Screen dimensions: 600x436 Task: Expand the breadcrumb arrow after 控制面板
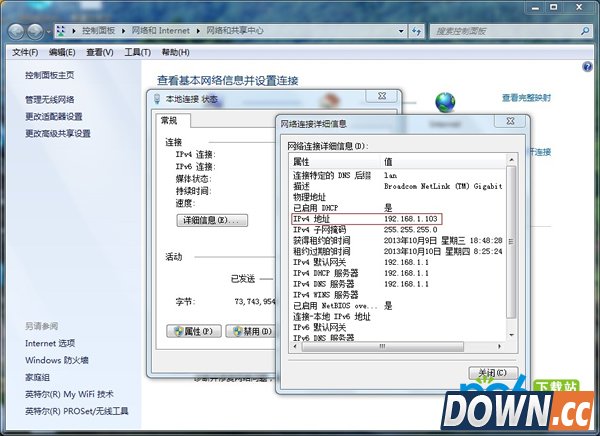[127, 31]
